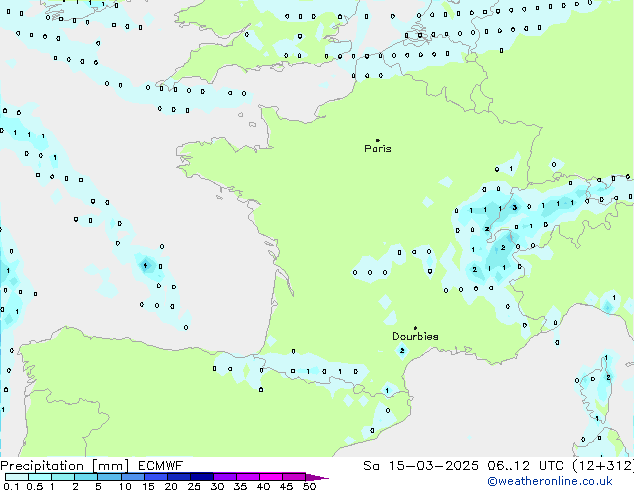Click the forecast date 'Sa 15-03-2025 06..12 UTC'

click(x=466, y=466)
